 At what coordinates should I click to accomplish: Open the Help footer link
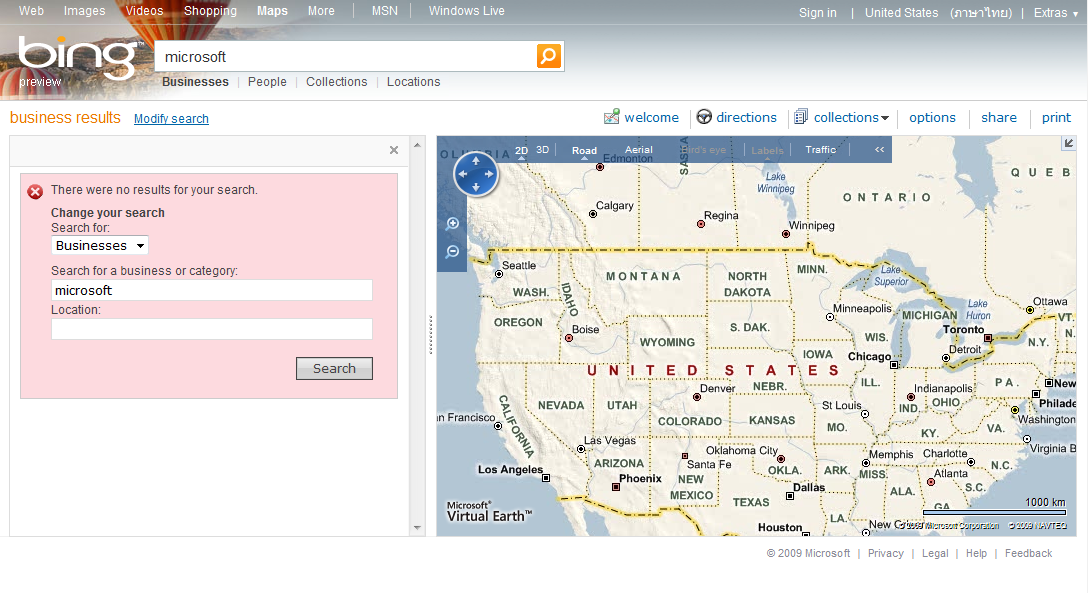coord(976,553)
